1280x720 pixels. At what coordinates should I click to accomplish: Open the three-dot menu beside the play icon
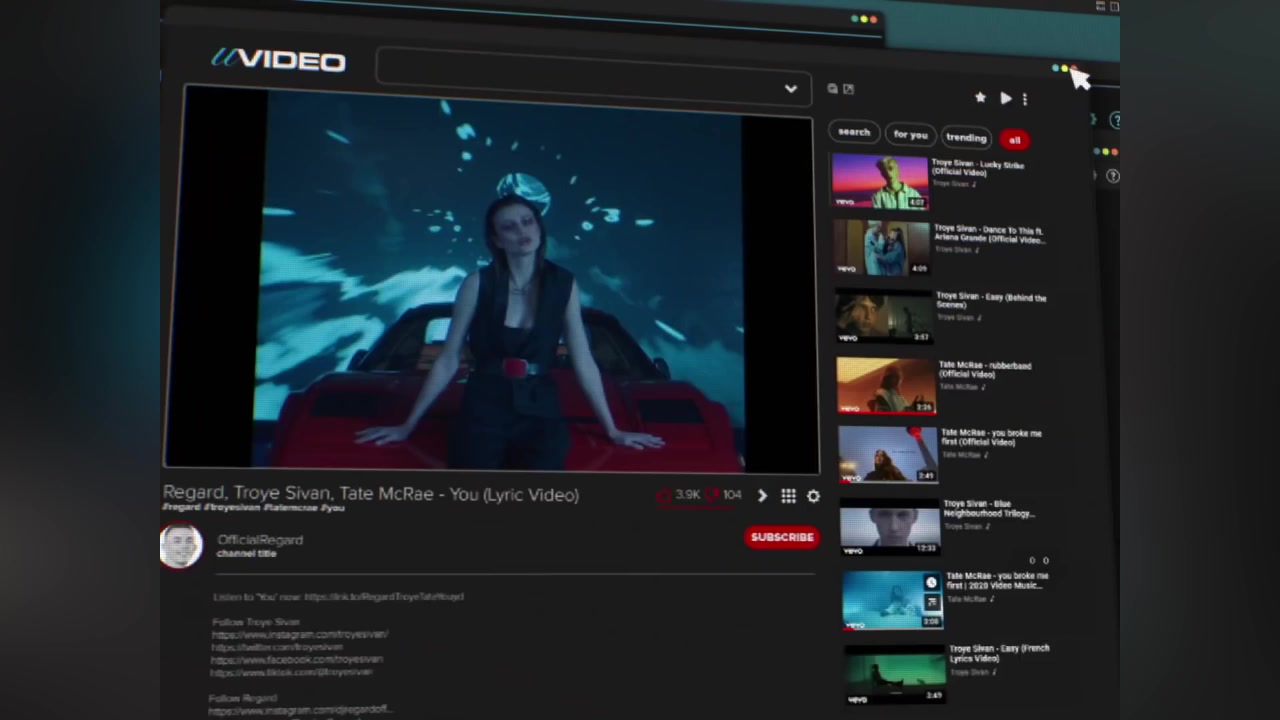coord(1024,99)
